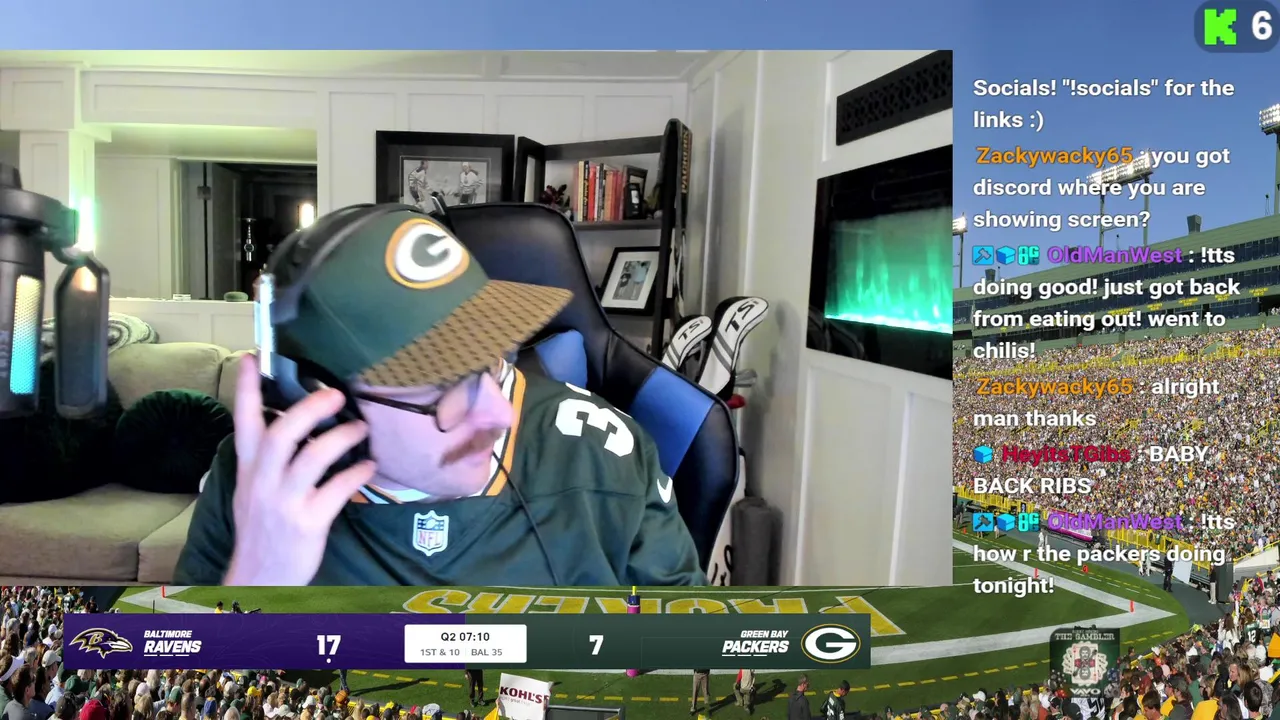Screen dimensions: 1280x720
Task: Click the streamer webcam video feed
Action: 476,318
